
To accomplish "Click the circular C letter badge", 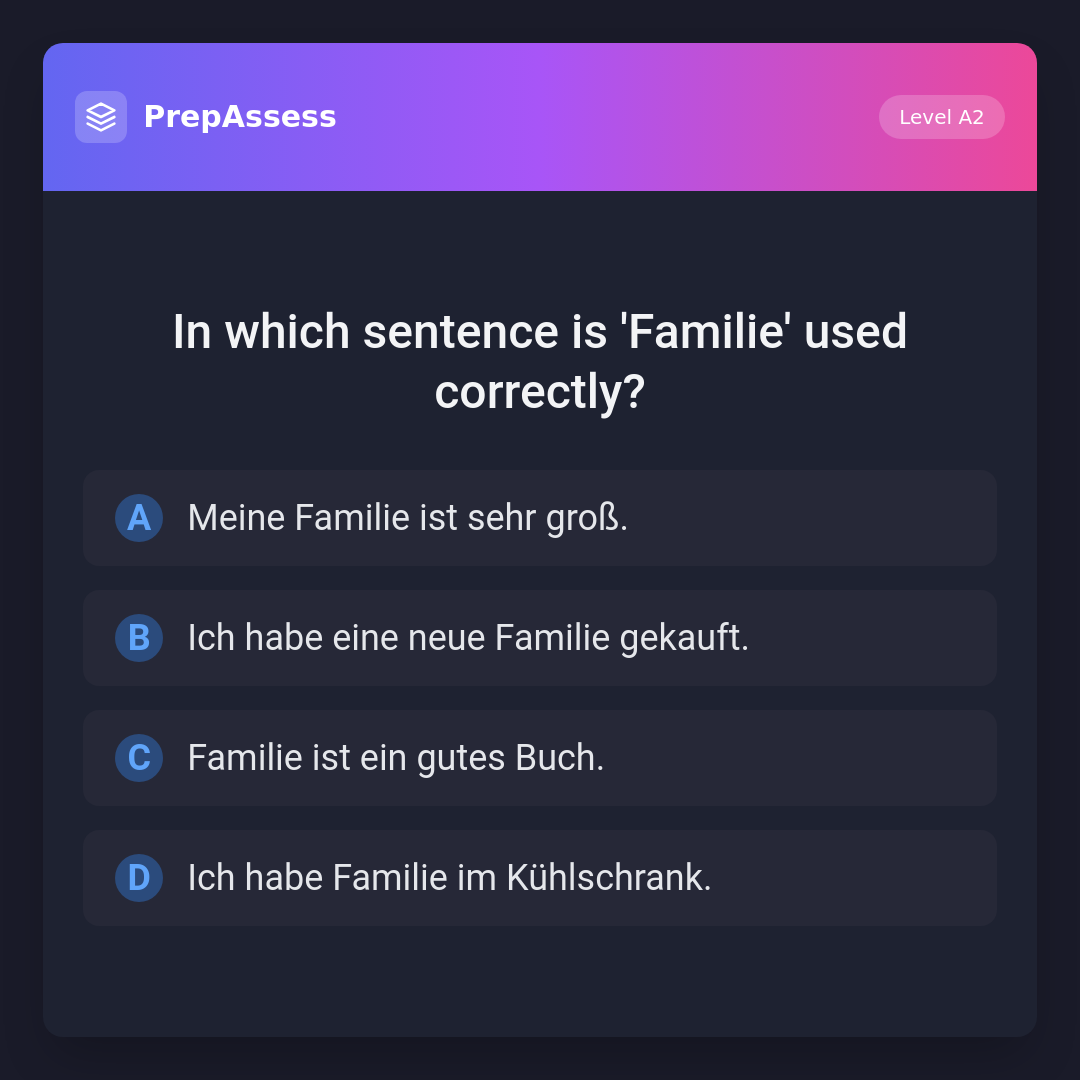I will coord(139,758).
